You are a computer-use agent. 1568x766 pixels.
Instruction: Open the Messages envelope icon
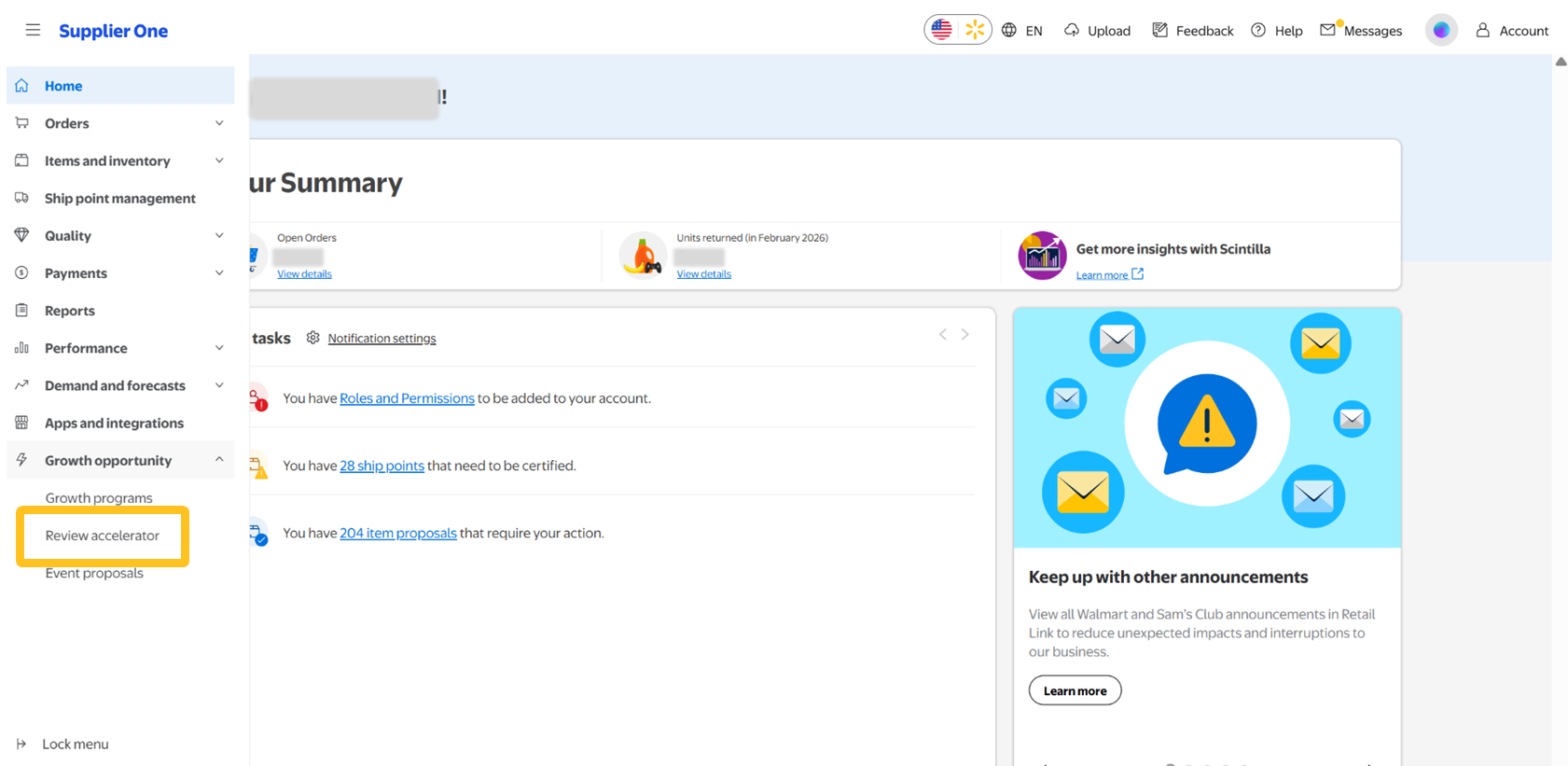(1328, 30)
